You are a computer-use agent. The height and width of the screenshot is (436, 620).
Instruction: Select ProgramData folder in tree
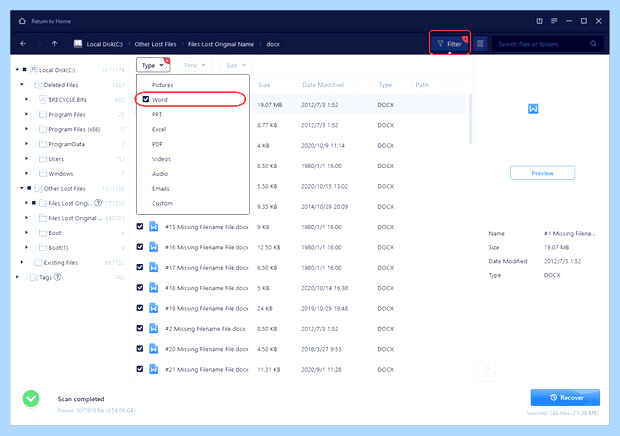pyautogui.click(x=66, y=144)
